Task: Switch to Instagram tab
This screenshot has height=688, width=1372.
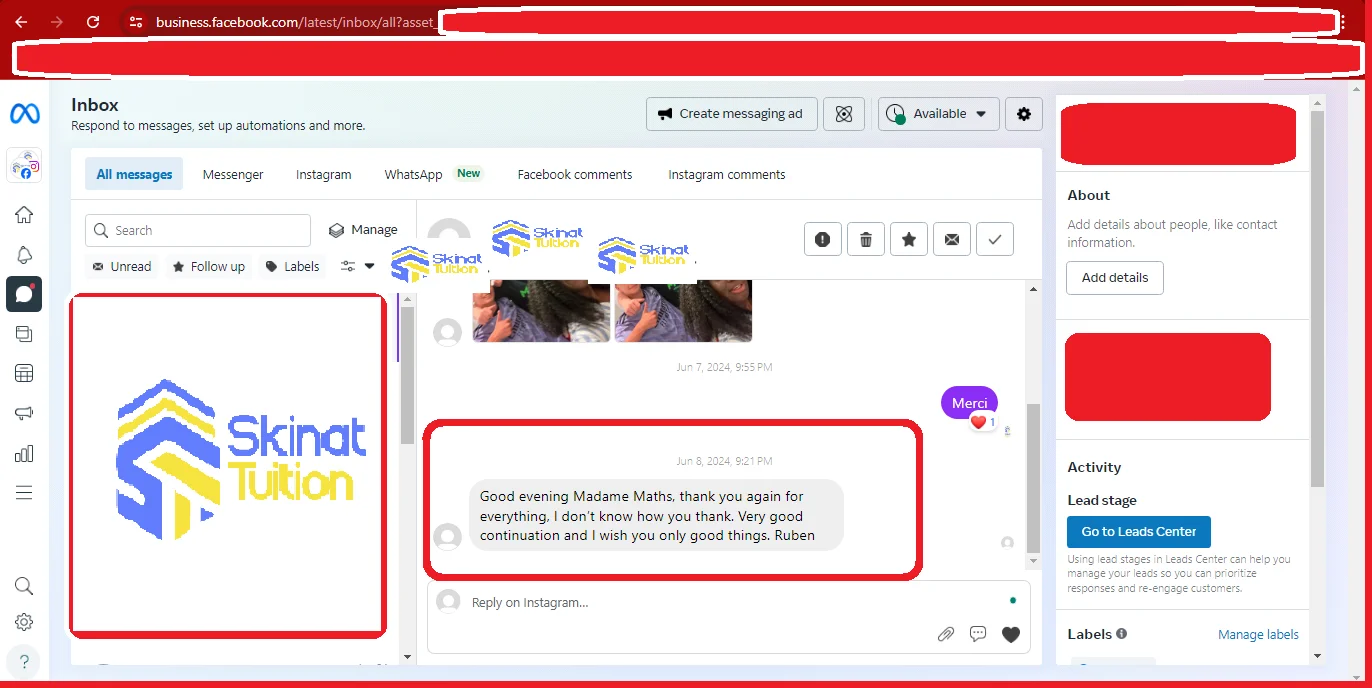Action: tap(324, 174)
